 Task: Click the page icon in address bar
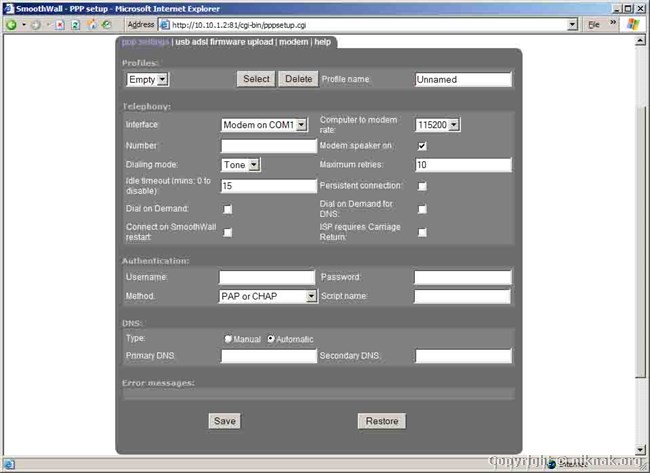(x=165, y=25)
